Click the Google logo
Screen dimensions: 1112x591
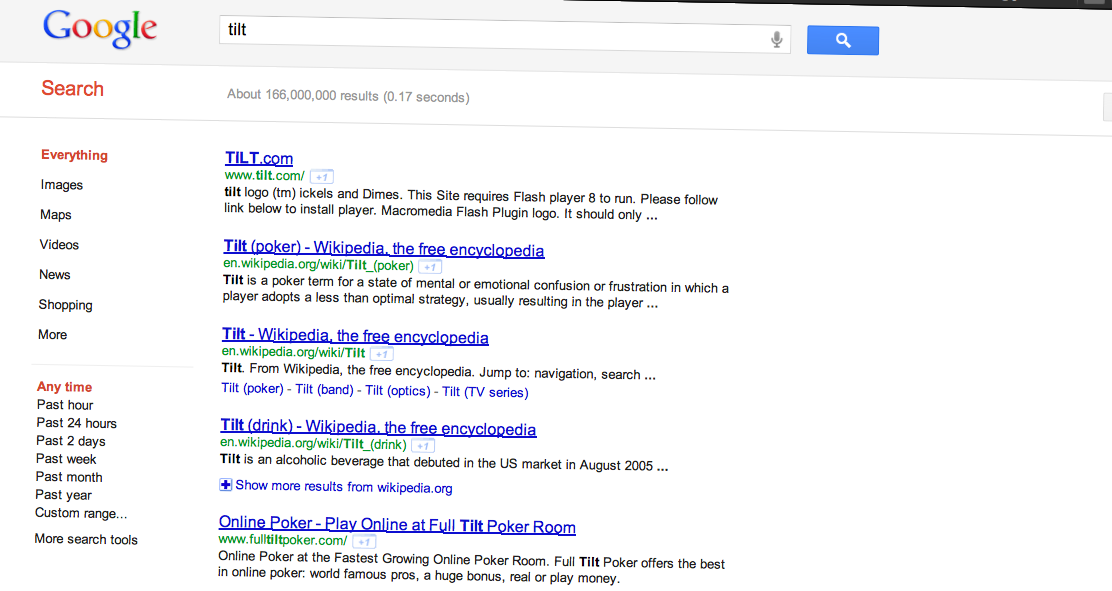[x=100, y=30]
